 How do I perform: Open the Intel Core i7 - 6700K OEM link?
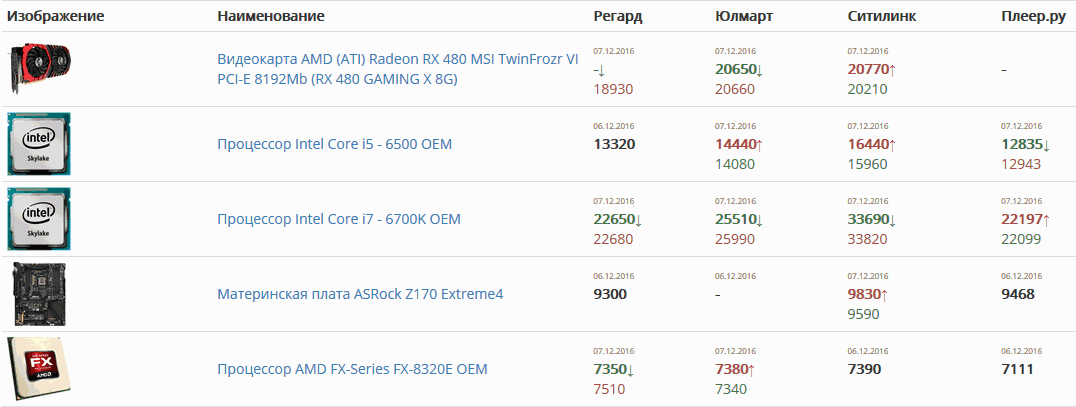[338, 219]
